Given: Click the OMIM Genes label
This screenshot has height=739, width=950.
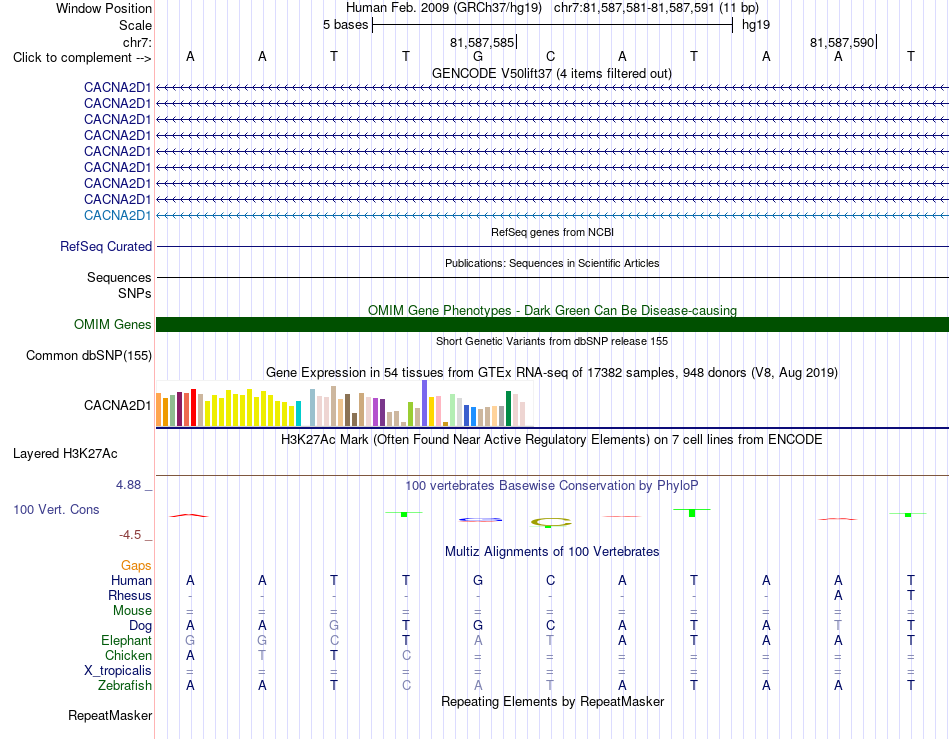Looking at the screenshot, I should tap(113, 325).
